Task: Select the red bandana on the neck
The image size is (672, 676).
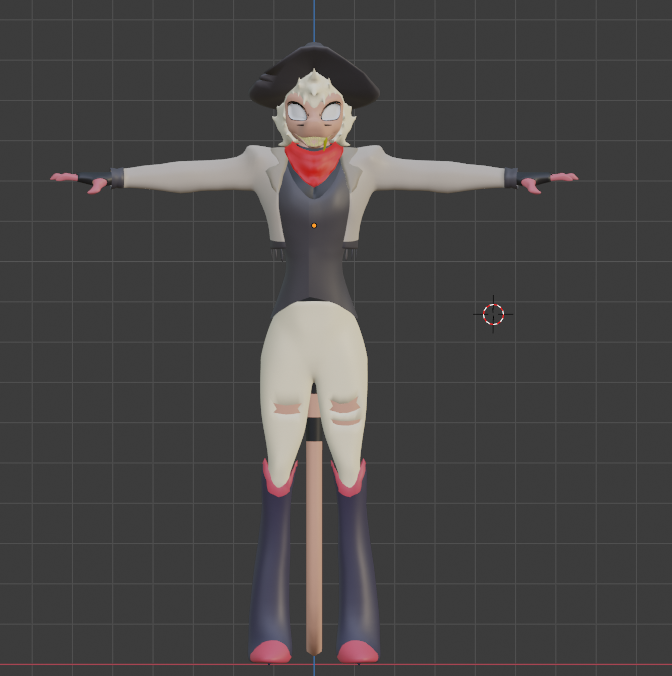Action: click(x=314, y=165)
